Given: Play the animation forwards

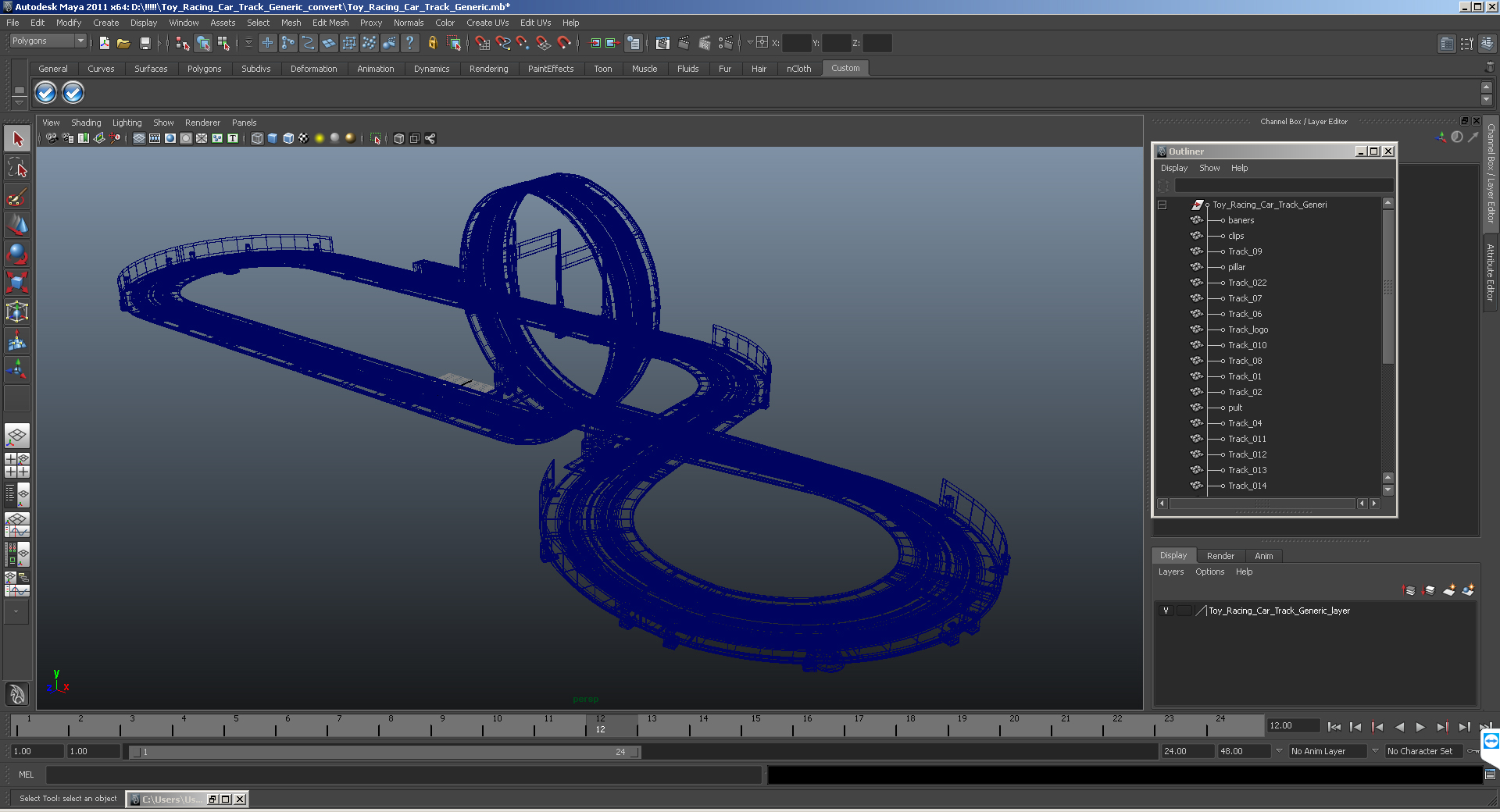Looking at the screenshot, I should (1420, 727).
